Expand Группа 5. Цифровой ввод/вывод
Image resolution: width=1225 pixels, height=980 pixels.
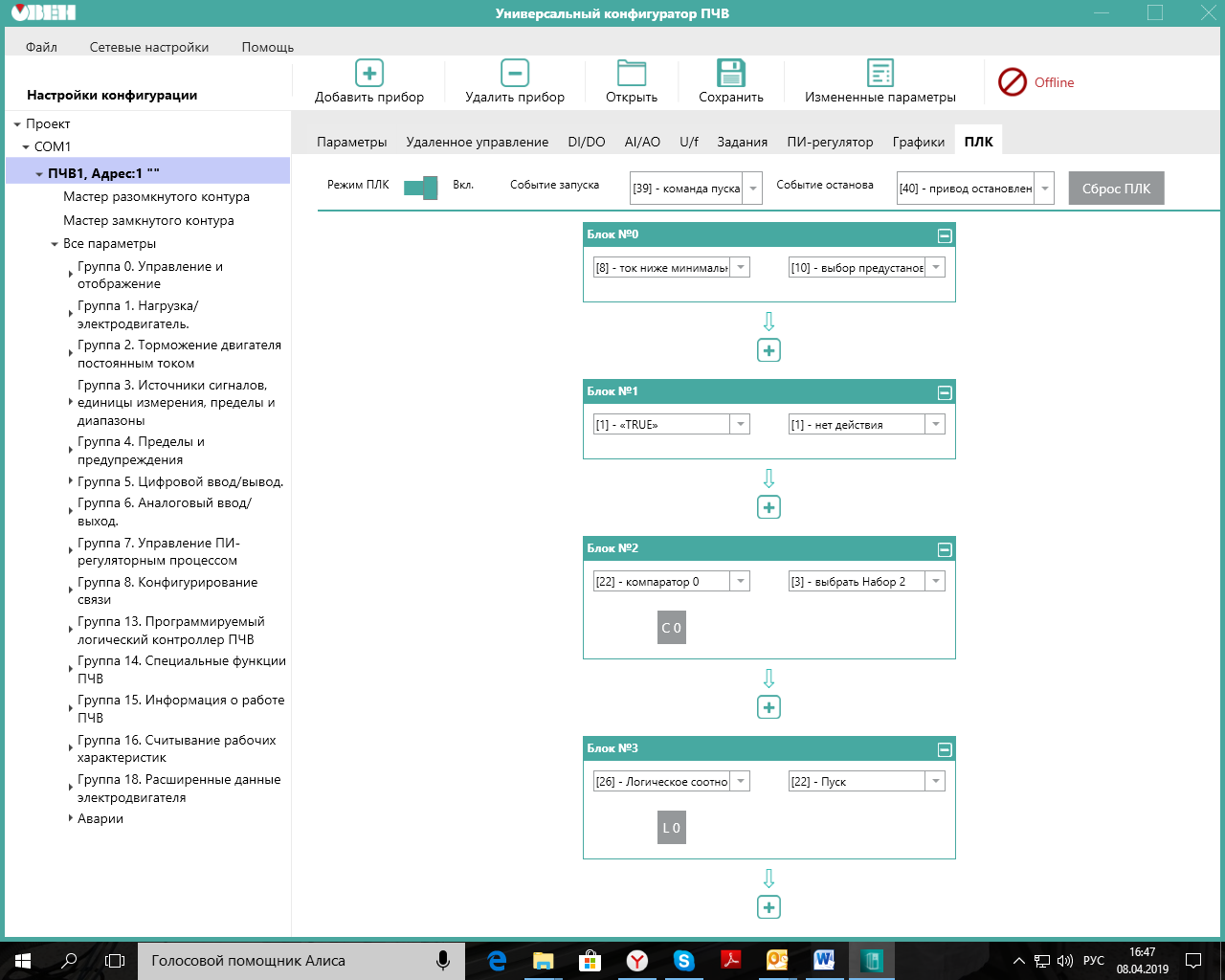pyautogui.click(x=71, y=481)
